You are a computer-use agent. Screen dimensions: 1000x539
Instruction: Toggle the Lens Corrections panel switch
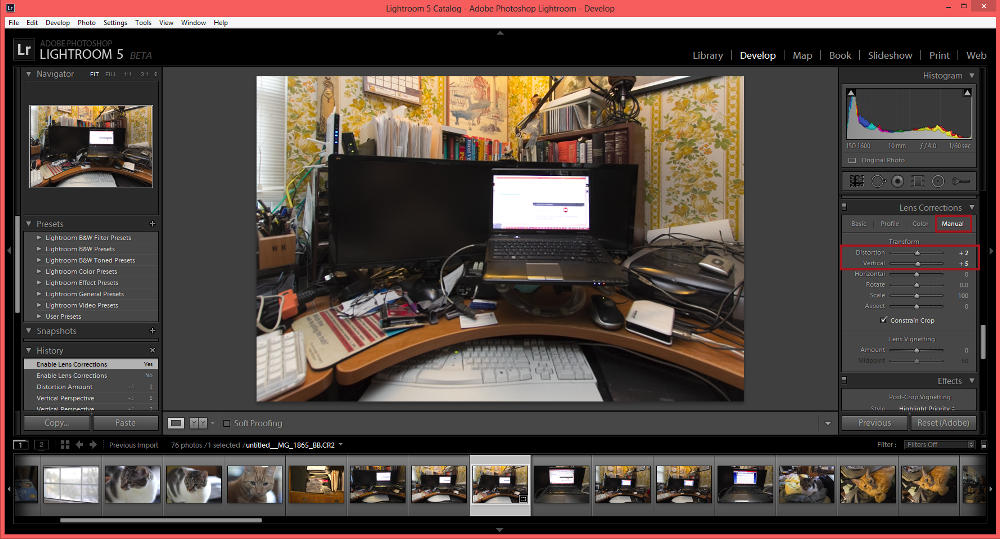844,207
